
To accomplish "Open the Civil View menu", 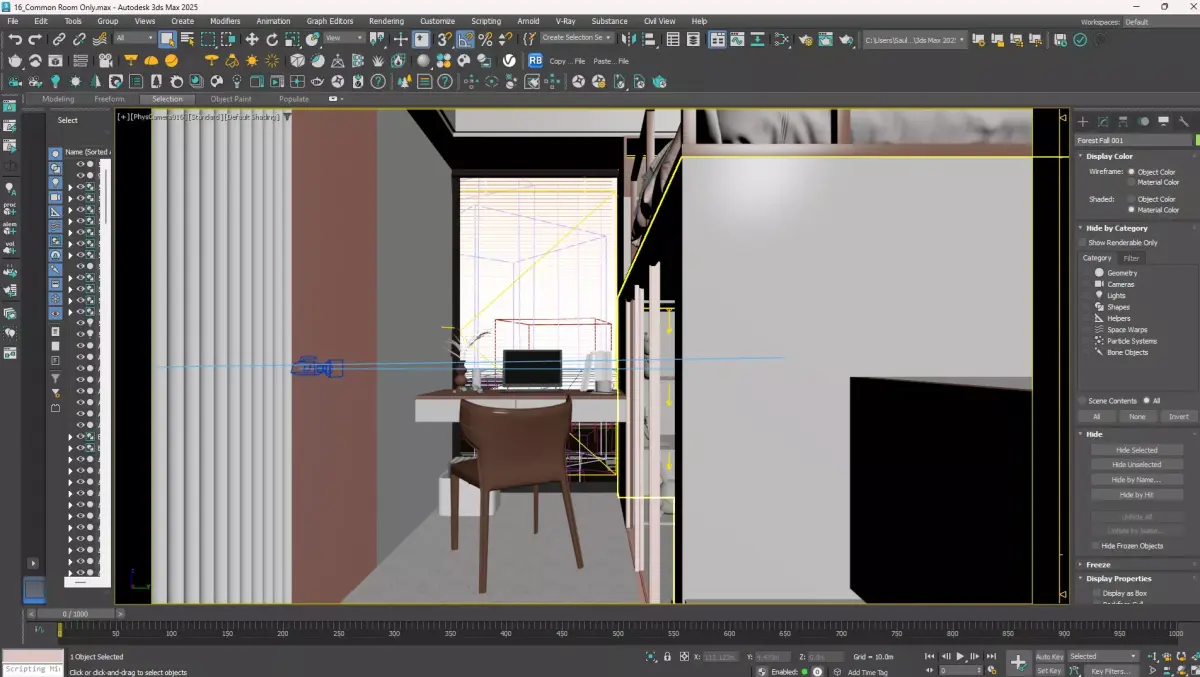I will point(659,21).
